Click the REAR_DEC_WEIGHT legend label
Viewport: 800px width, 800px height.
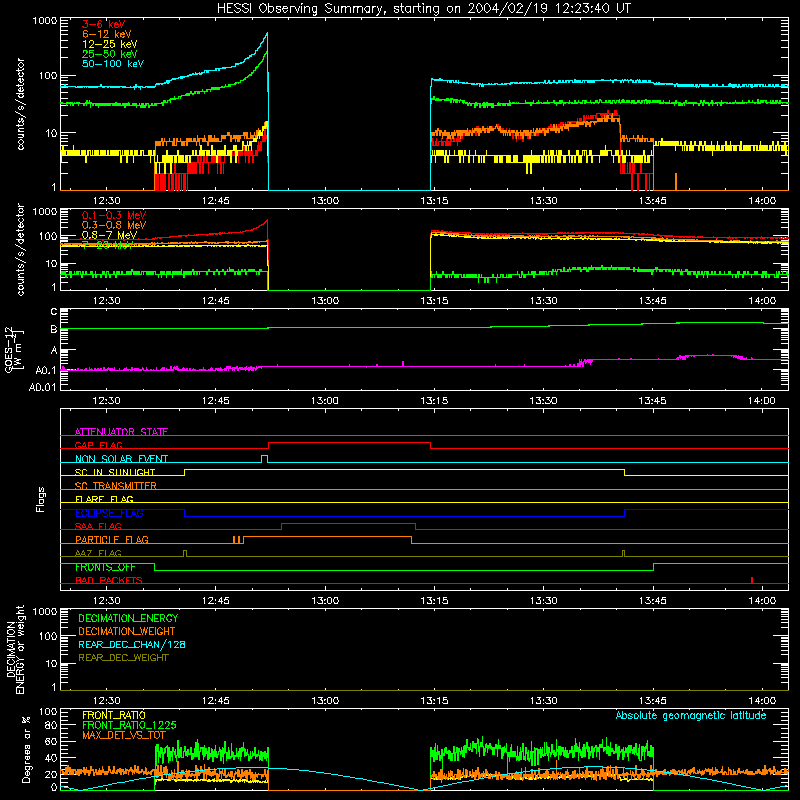(123, 658)
